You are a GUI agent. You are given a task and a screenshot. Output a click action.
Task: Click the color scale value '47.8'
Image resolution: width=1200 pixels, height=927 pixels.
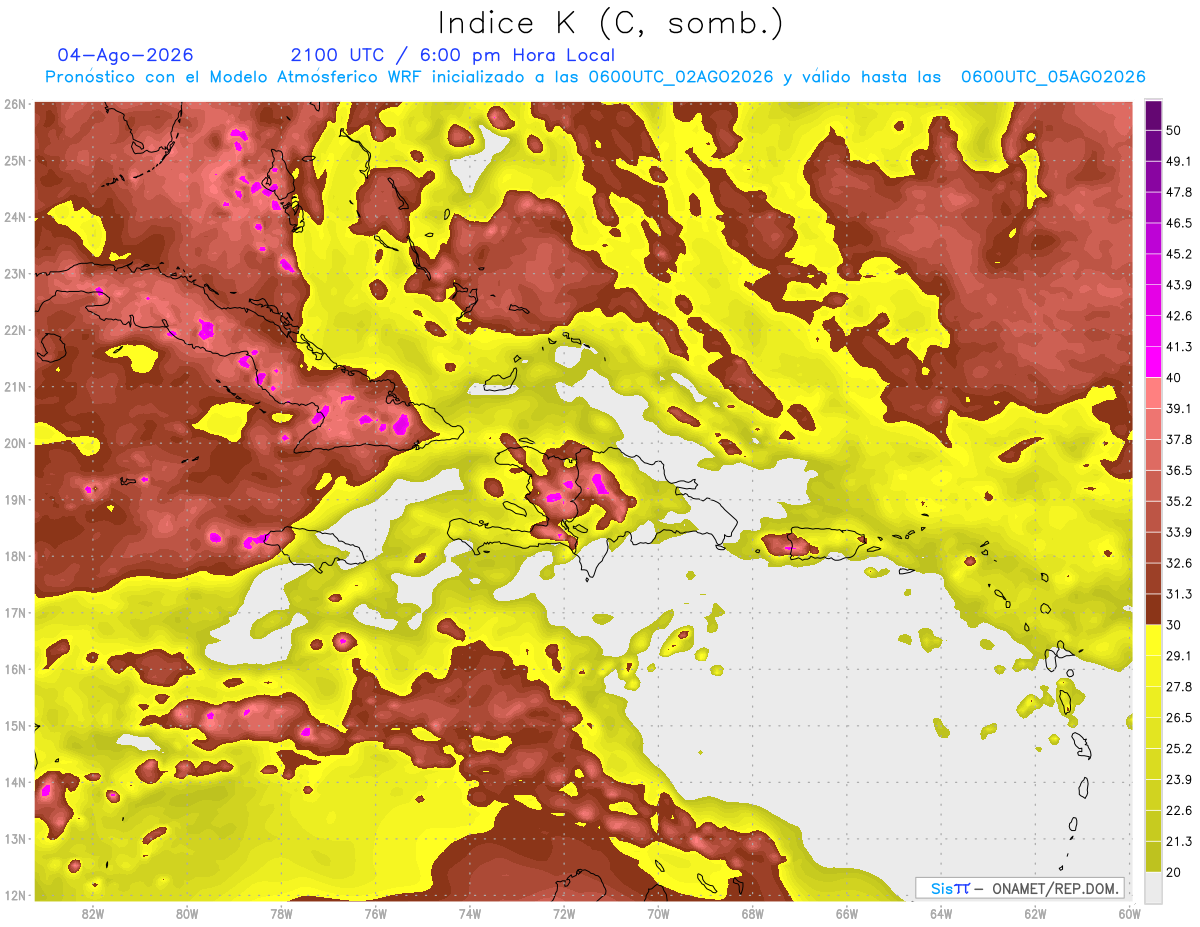point(1180,192)
